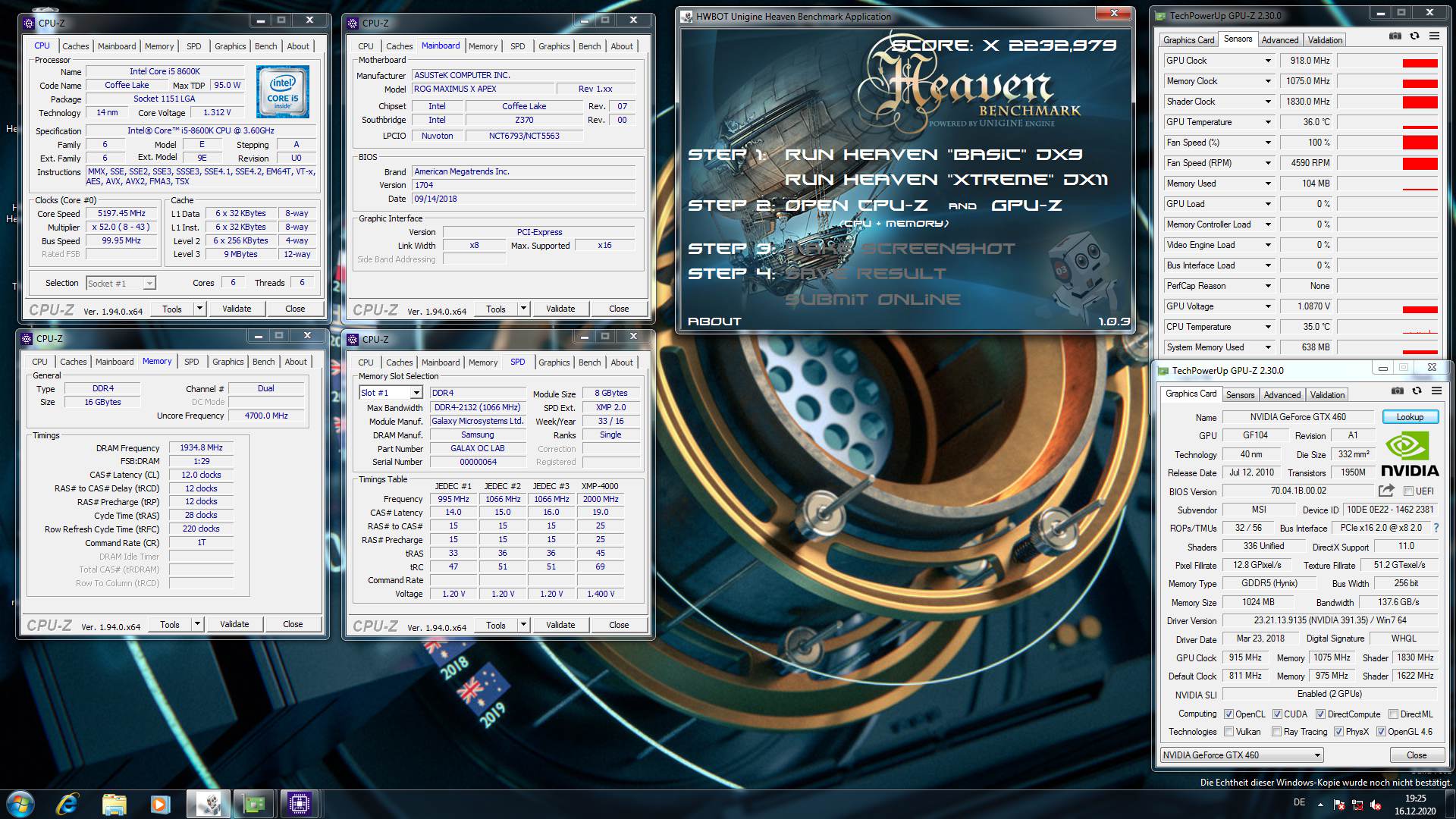This screenshot has height=819, width=1456.
Task: Click the GPU-Z green card taskbar icon
Action: (253, 803)
